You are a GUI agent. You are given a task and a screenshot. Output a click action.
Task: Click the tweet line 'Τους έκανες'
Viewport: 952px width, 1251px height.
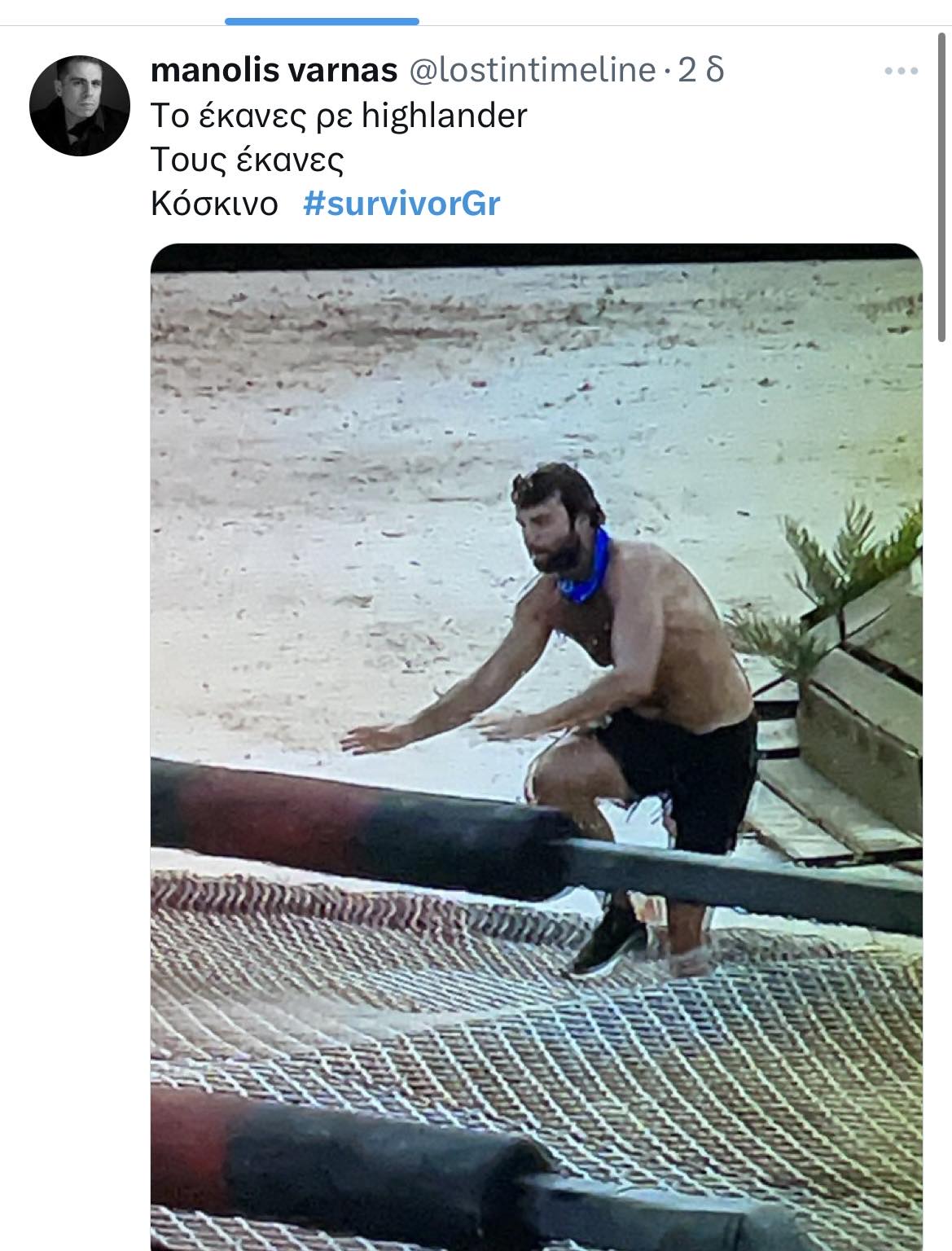[247, 160]
